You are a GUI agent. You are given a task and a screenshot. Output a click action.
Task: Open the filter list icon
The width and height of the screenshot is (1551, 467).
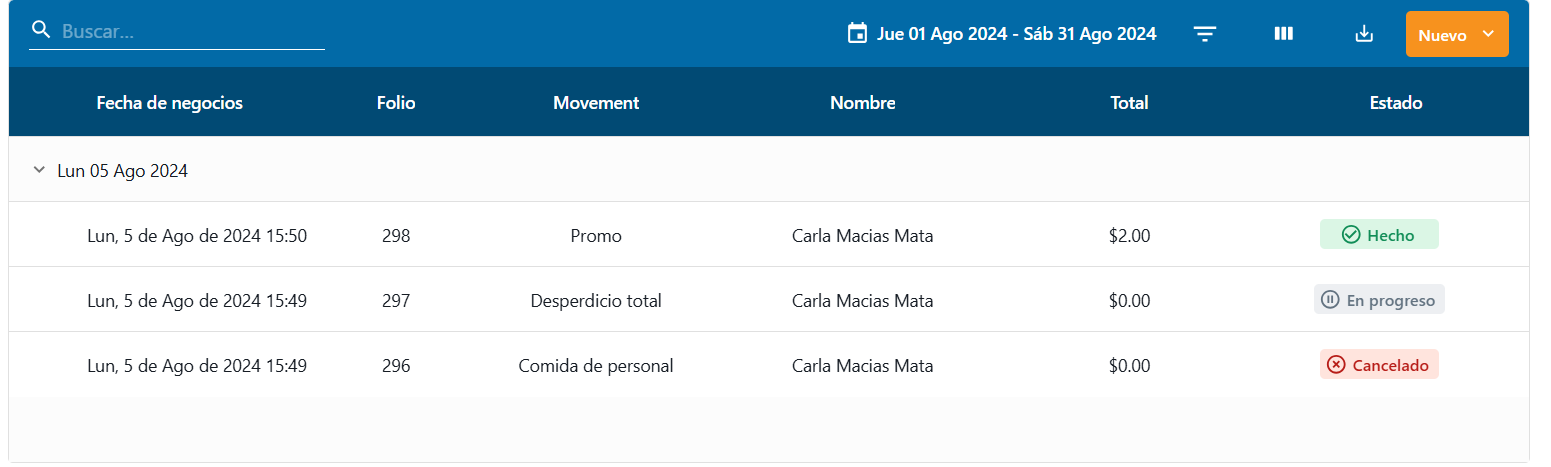[x=1205, y=34]
